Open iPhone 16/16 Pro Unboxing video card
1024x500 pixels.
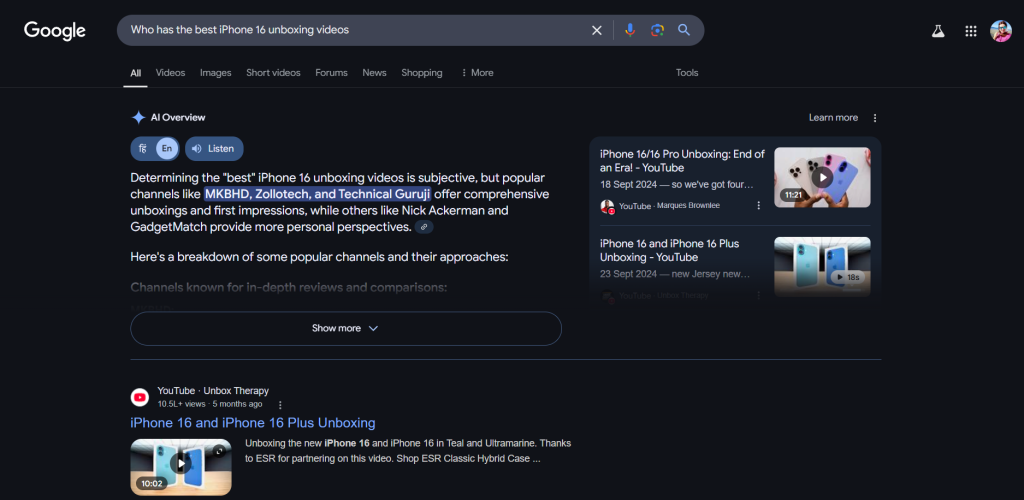(x=682, y=161)
